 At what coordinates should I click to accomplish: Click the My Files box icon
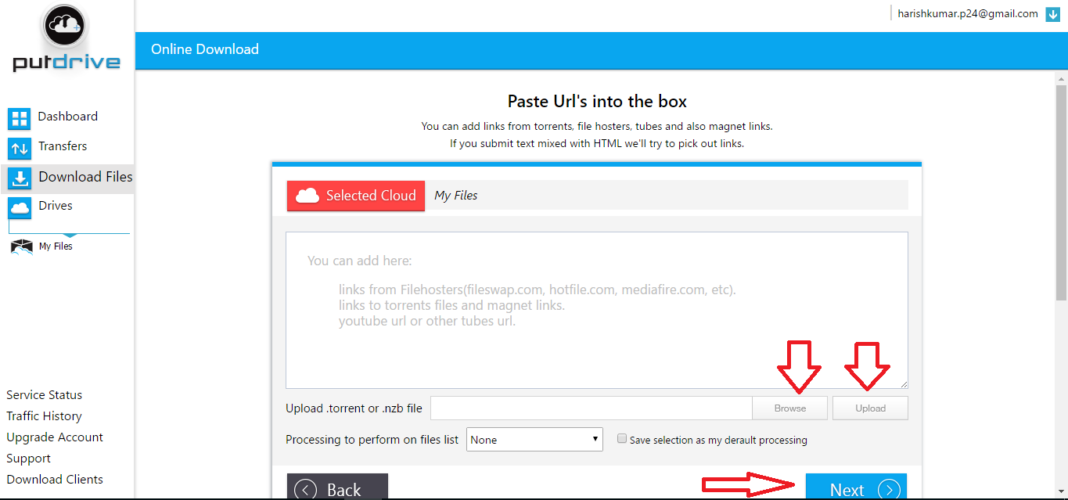pyautogui.click(x=22, y=247)
